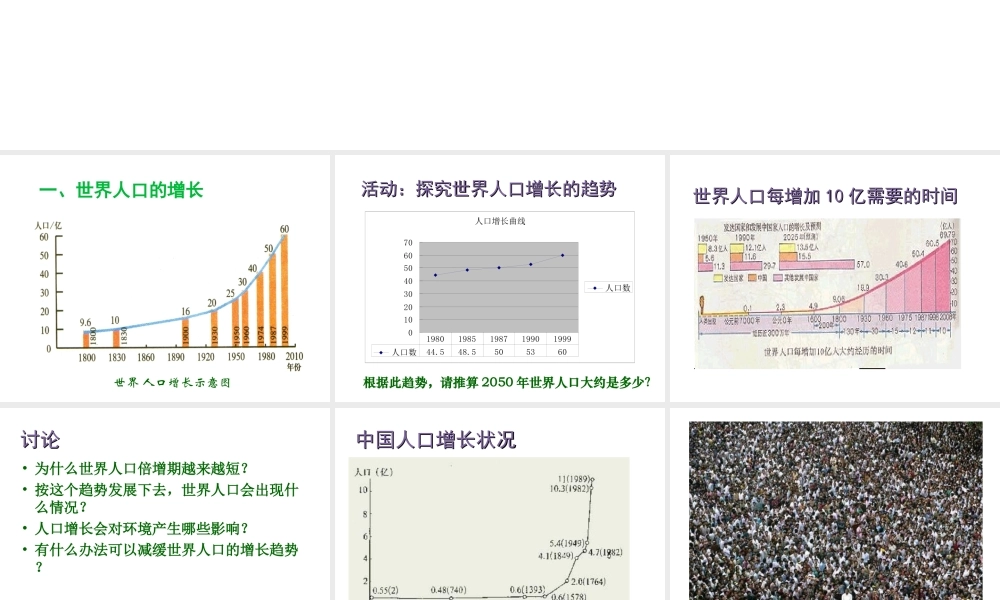Screen dimensions: 1000x600
Task: Click caption 世界人口每增加10亿人大约经历的时间
Action: (x=828, y=351)
